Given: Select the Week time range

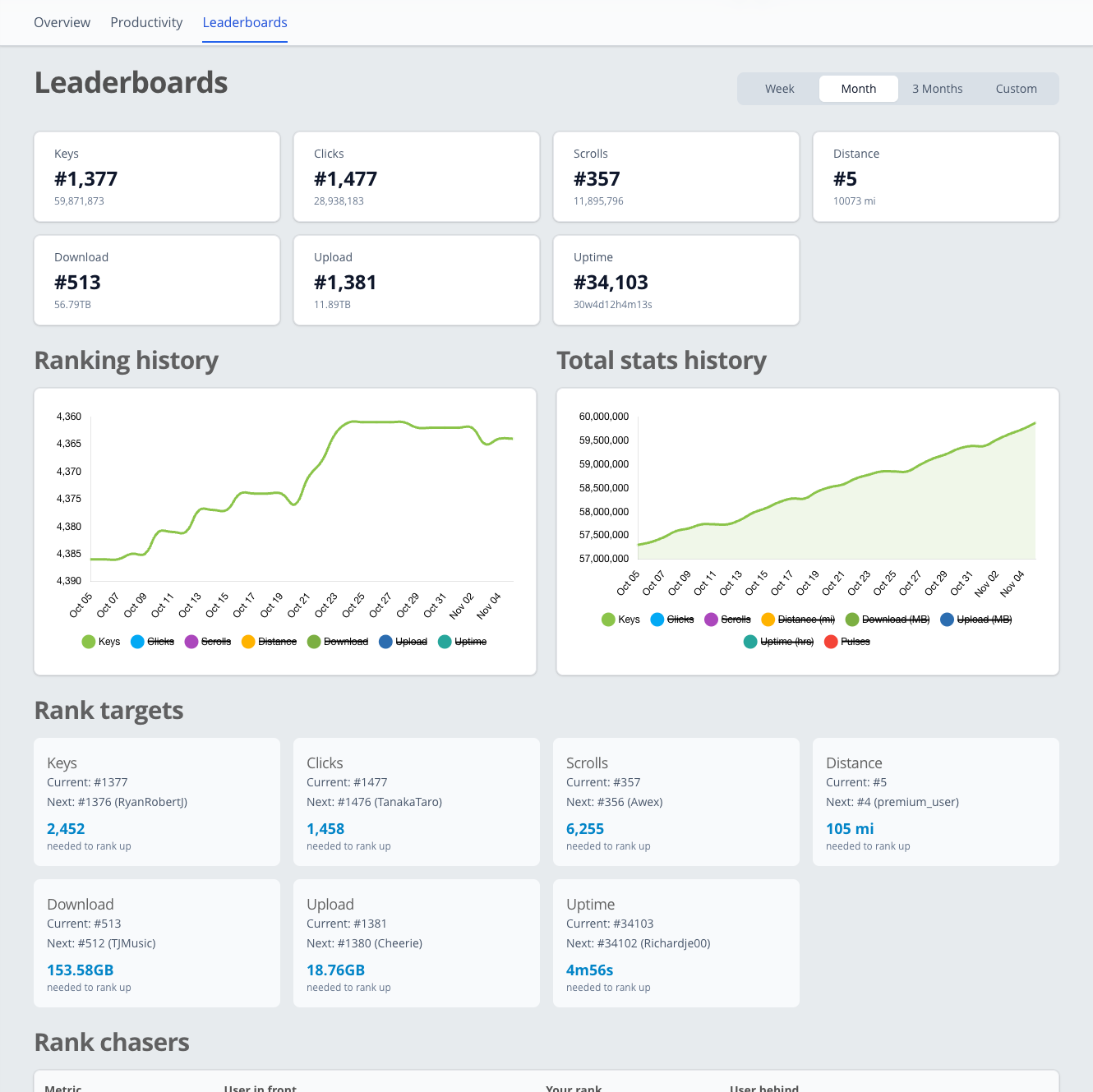Looking at the screenshot, I should pyautogui.click(x=779, y=88).
